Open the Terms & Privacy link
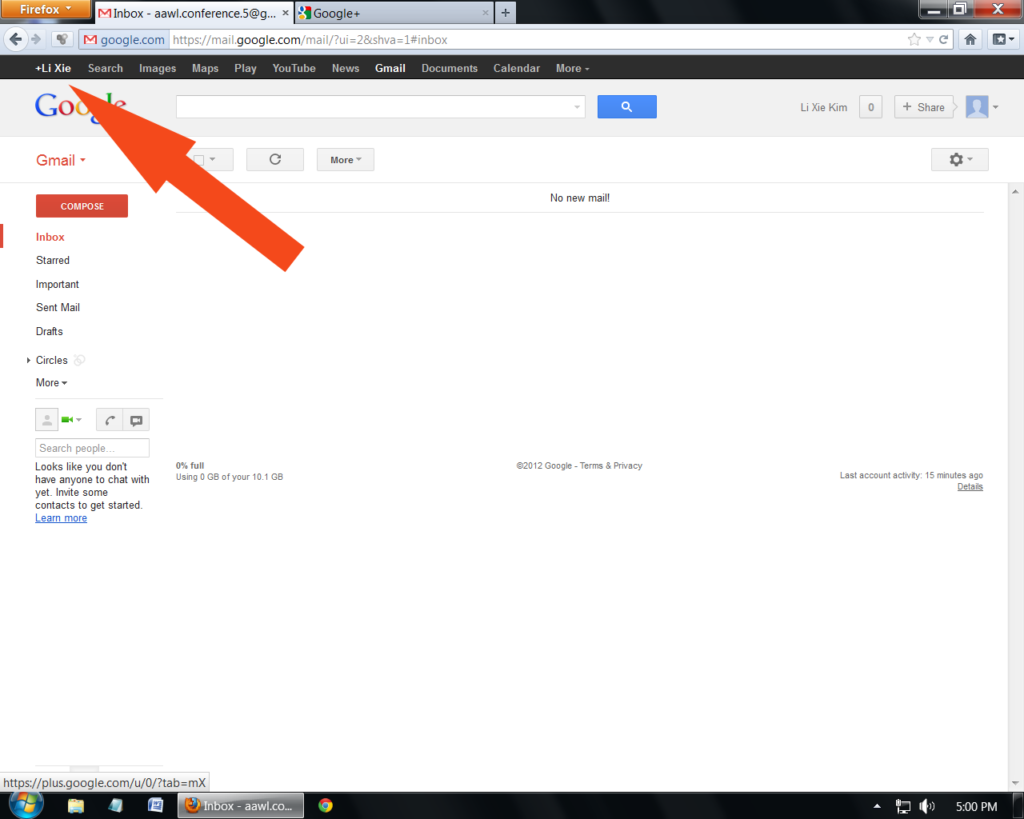 click(611, 466)
